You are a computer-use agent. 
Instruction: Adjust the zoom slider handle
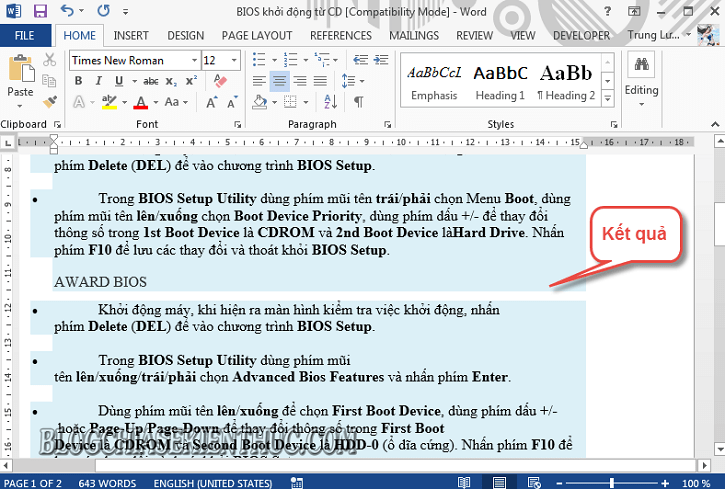[x=611, y=483]
